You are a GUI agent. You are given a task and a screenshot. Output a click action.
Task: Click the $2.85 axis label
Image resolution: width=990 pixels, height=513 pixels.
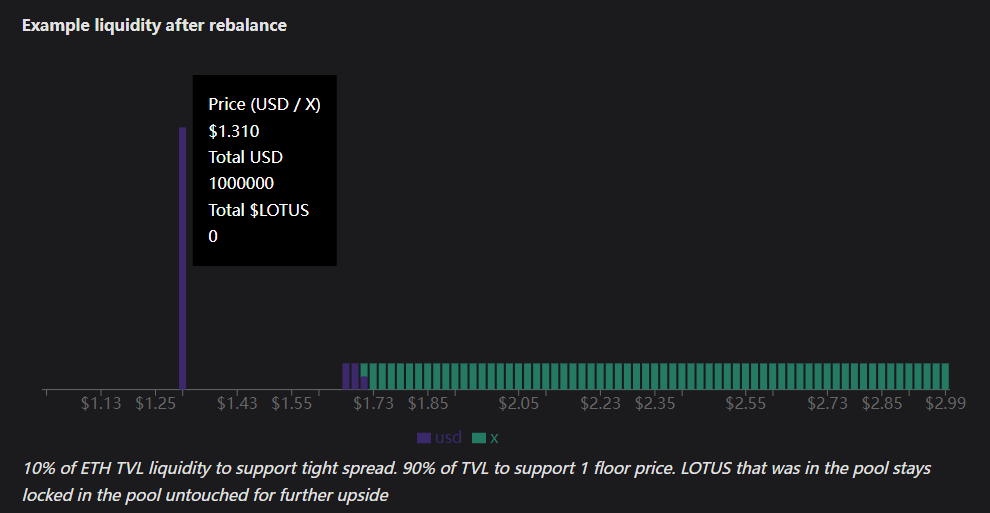coord(883,404)
